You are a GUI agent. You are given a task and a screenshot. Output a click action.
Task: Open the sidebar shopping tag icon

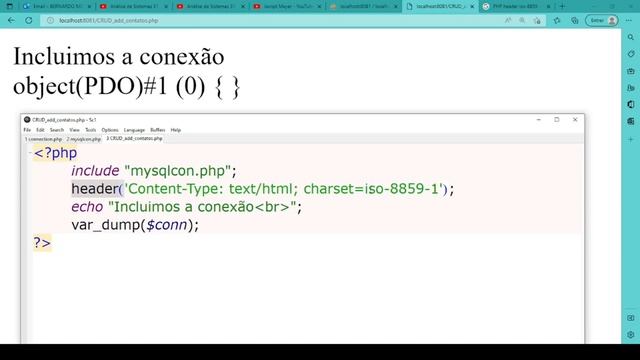(x=631, y=54)
